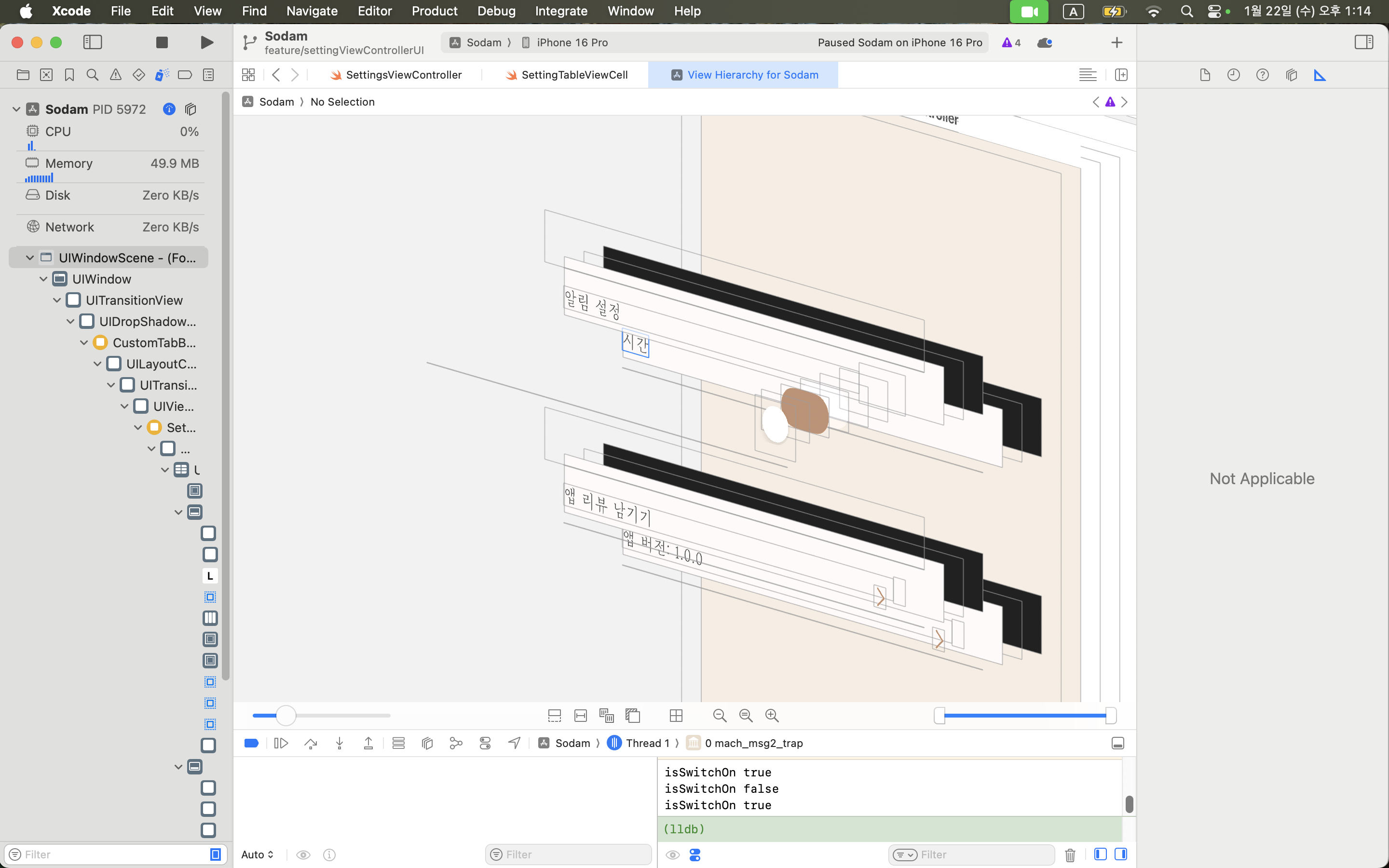Click the Zoom In magnifier icon
The width and height of the screenshot is (1389, 868).
click(x=772, y=715)
